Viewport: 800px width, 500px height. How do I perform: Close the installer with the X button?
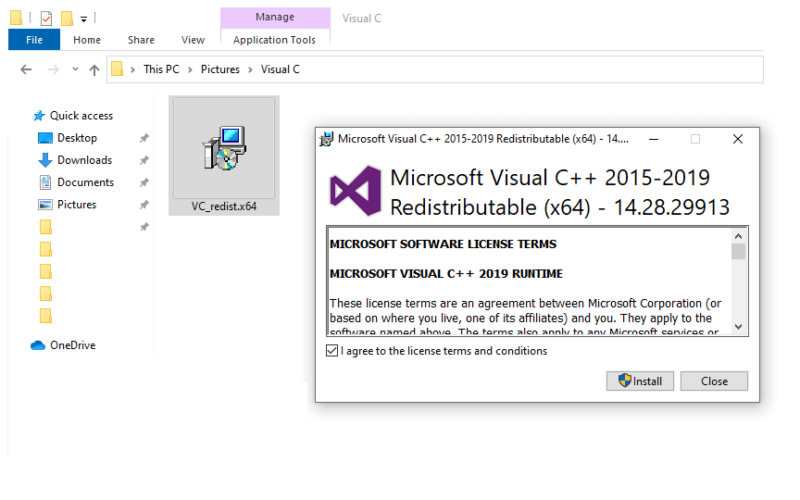click(738, 139)
